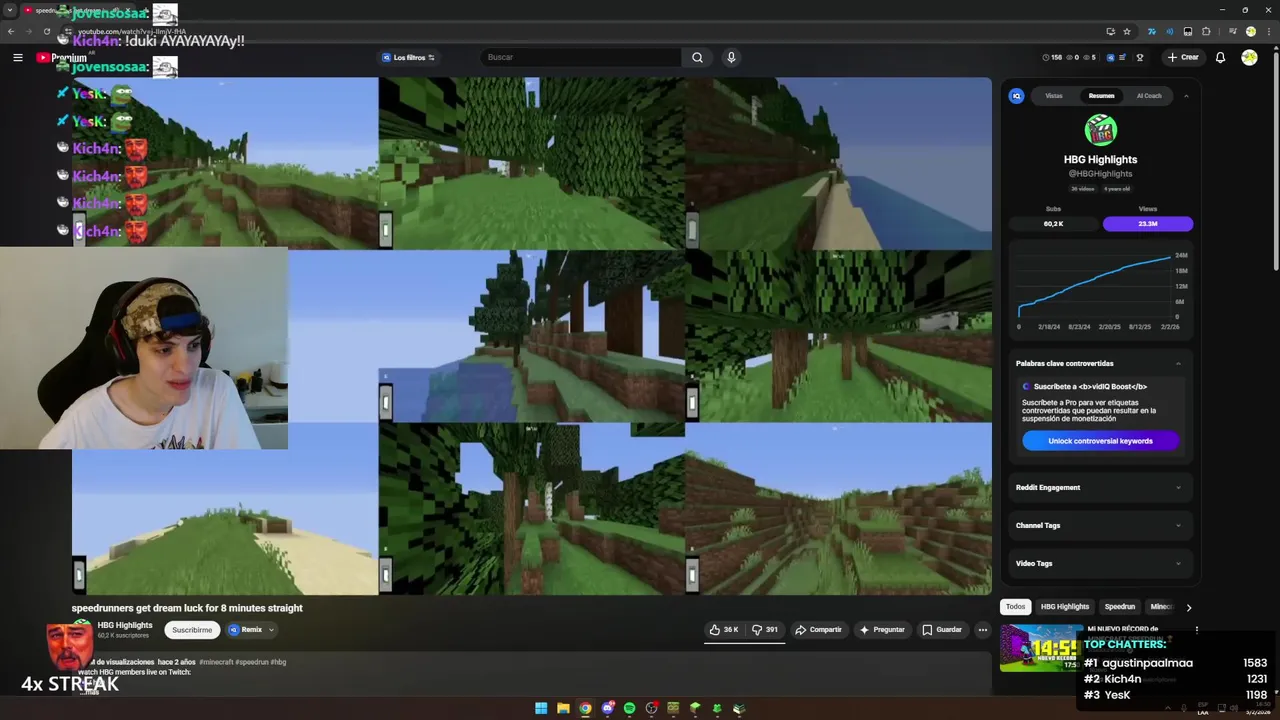Expand Channel Tags section

point(1100,525)
